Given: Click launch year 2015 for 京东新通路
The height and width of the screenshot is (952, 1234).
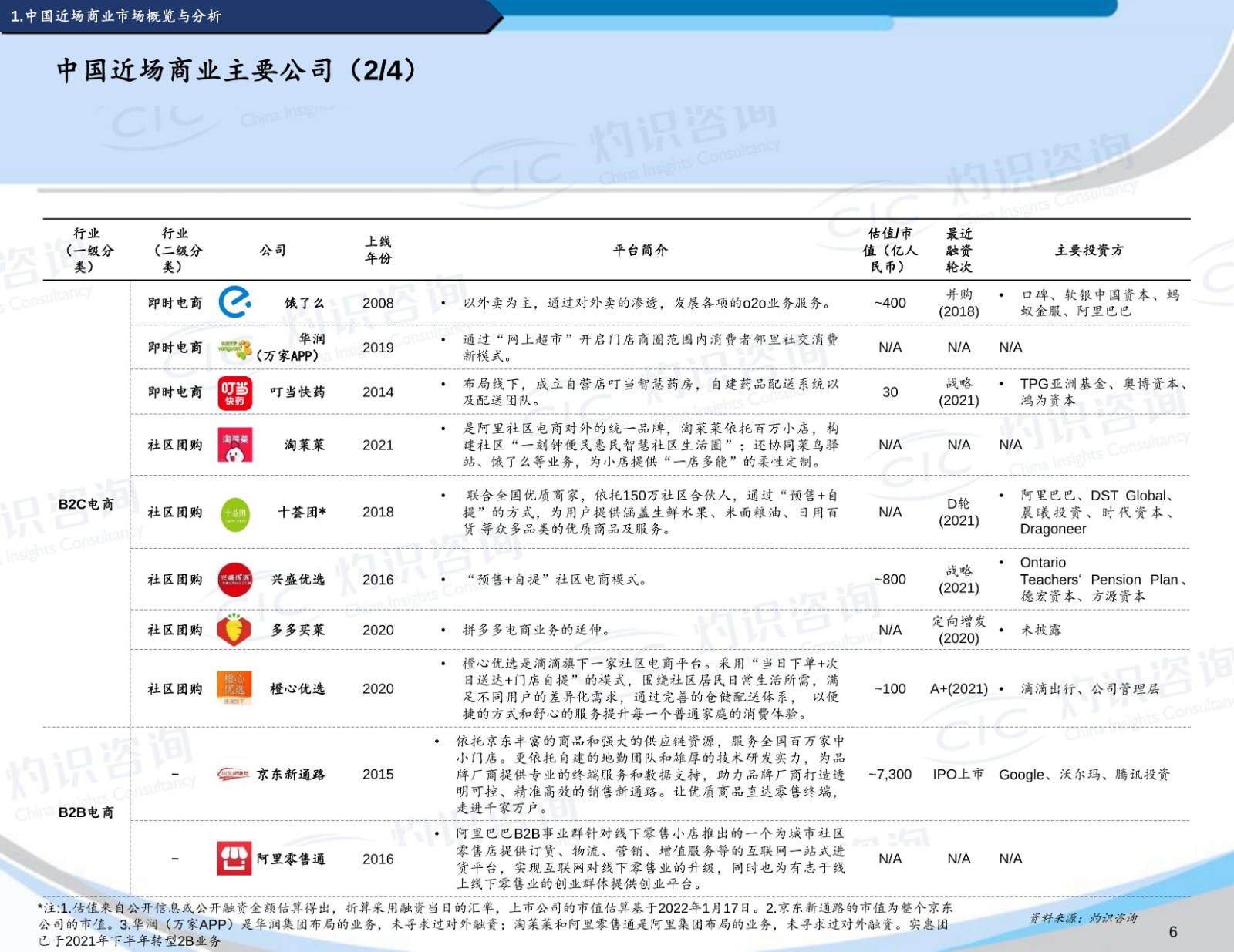Looking at the screenshot, I should click(x=378, y=774).
